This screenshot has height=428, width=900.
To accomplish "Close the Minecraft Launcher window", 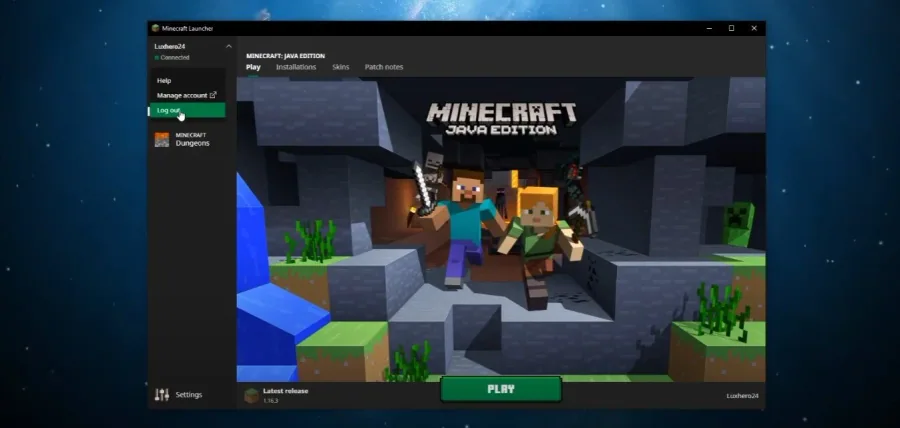I will coord(754,28).
